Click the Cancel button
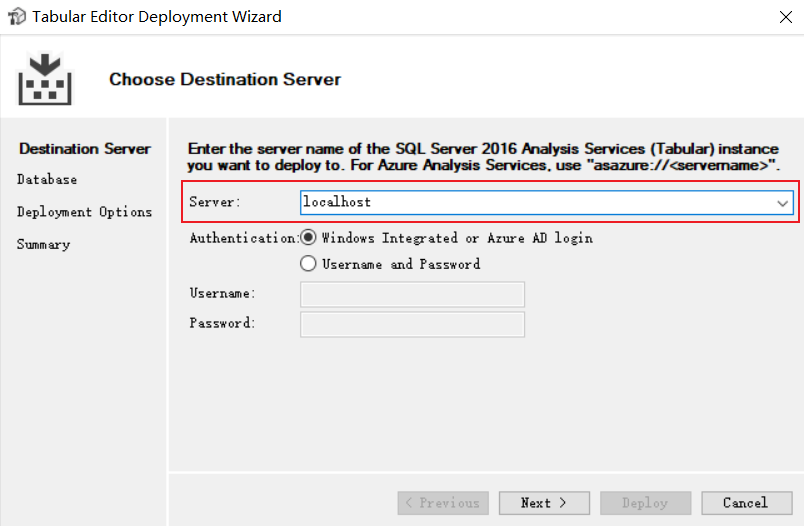 pos(747,503)
